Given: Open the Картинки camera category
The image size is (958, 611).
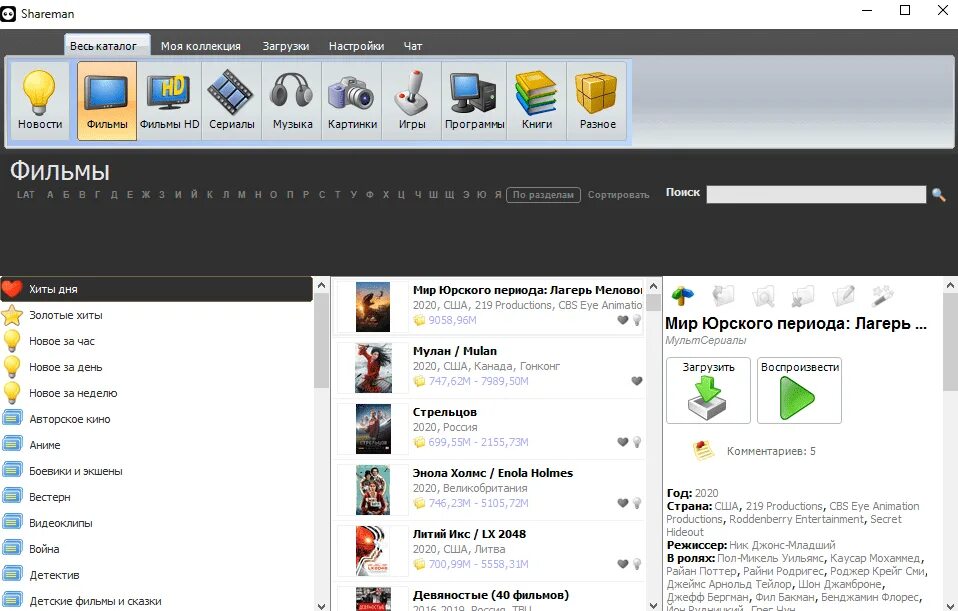Looking at the screenshot, I should (x=352, y=101).
